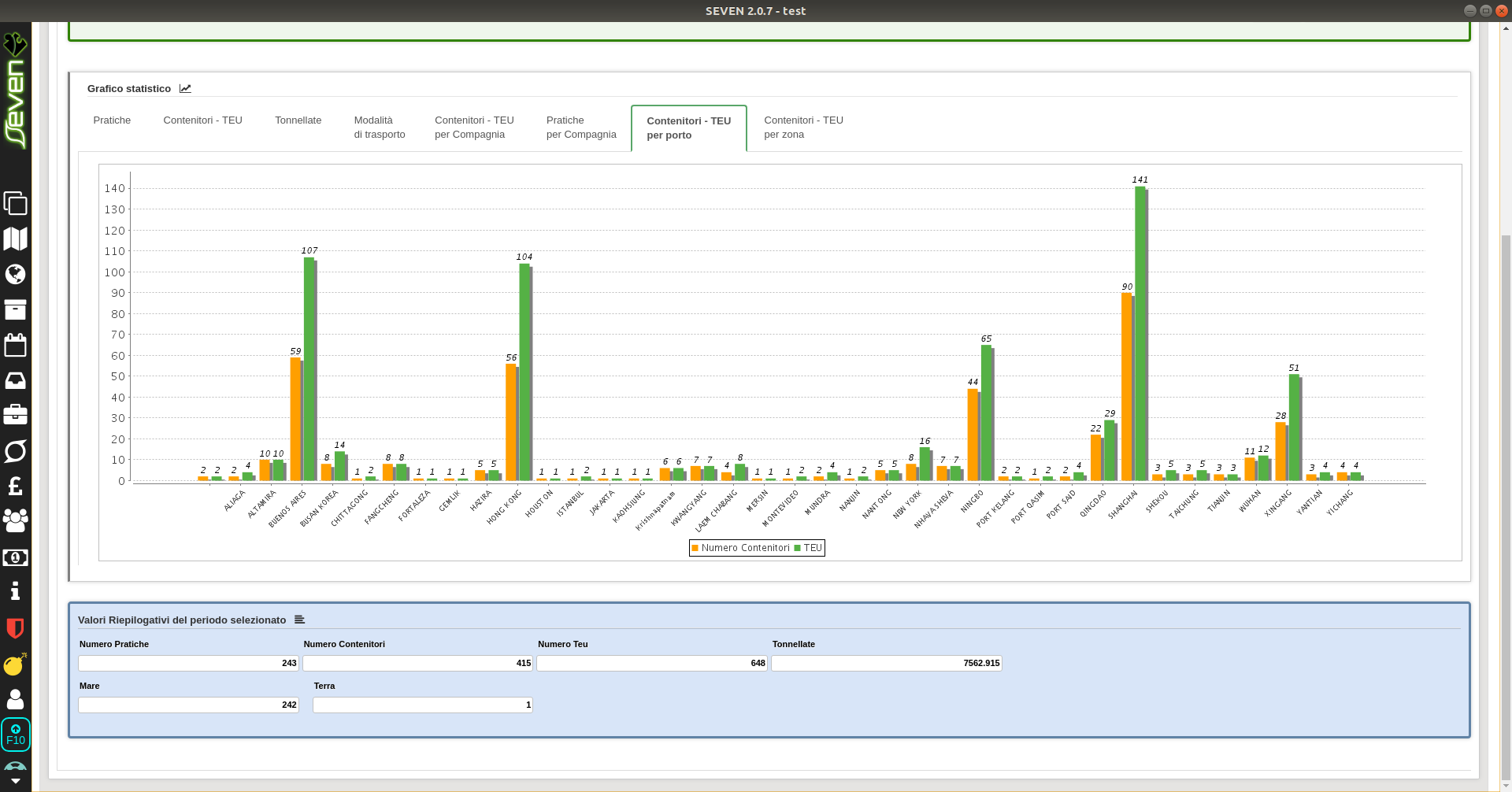The width and height of the screenshot is (1512, 792).
Task: Click the yellow bomb icon in sidebar
Action: pyautogui.click(x=15, y=664)
